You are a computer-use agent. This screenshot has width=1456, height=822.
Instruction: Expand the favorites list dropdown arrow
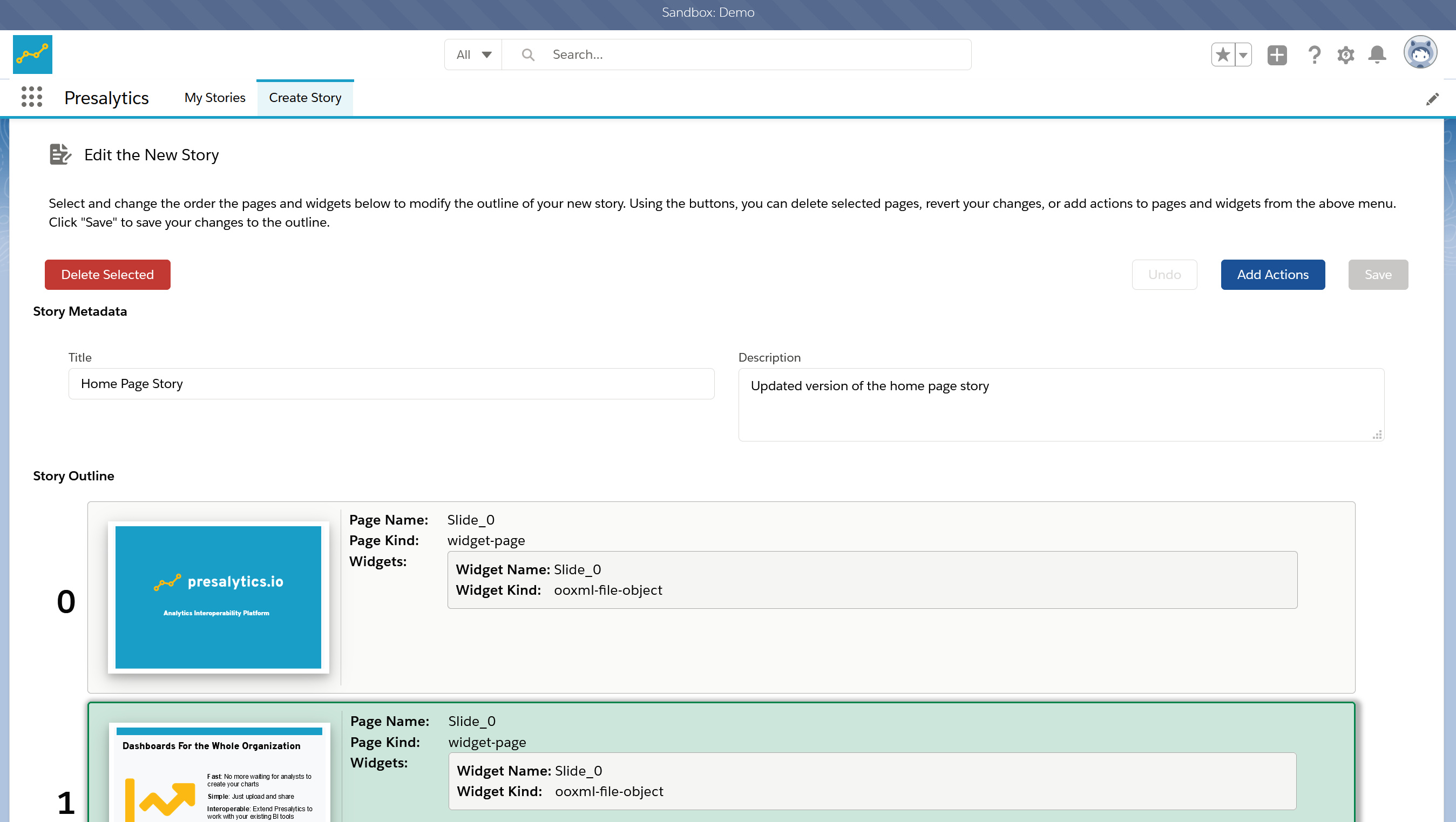coord(1243,55)
